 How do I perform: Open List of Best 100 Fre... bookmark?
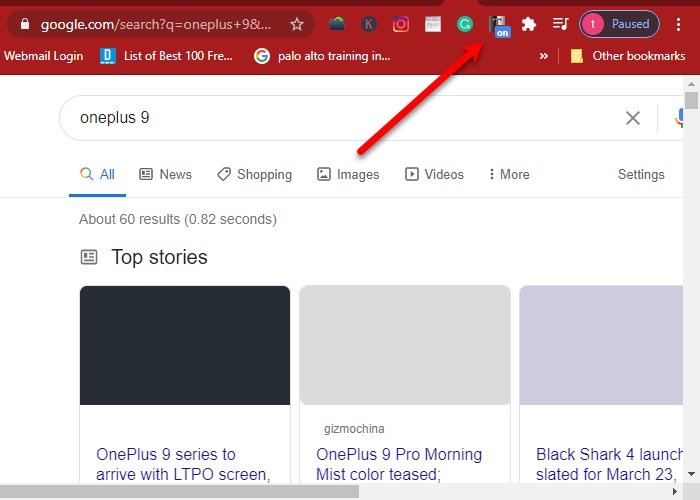coord(166,56)
